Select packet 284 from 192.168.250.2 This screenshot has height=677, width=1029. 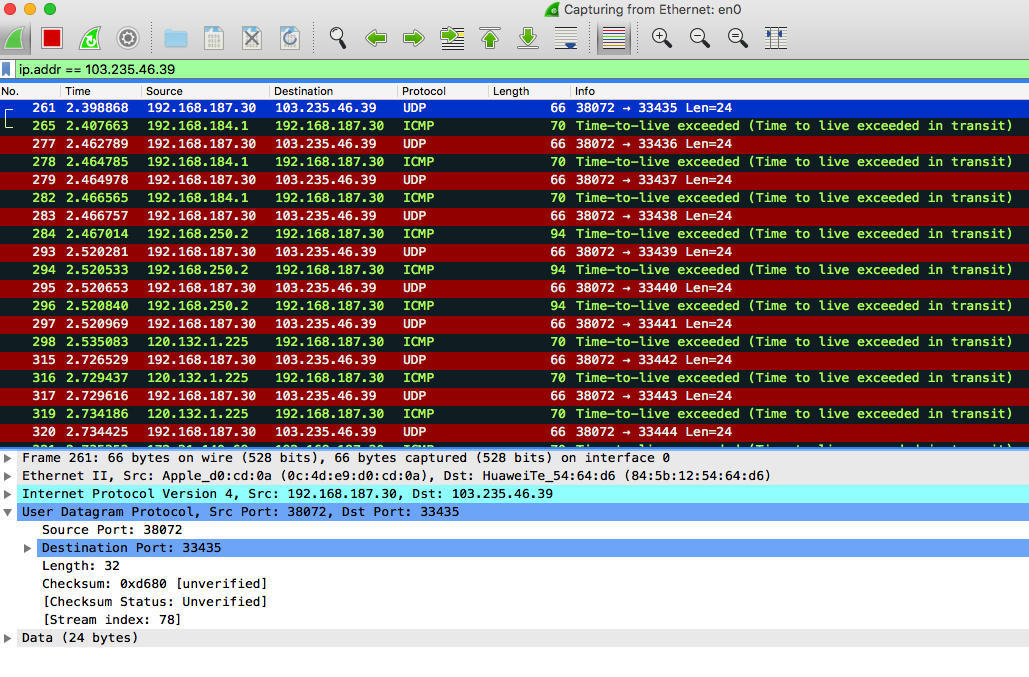coord(514,234)
